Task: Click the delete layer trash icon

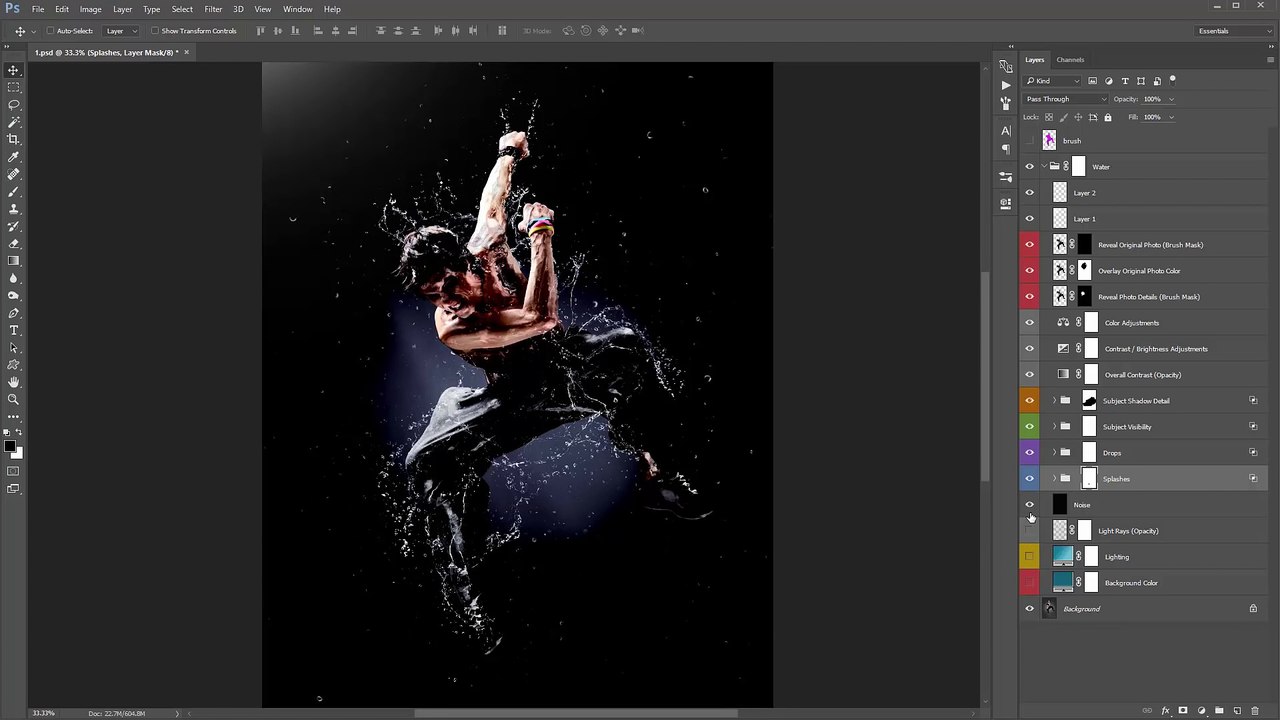Action: point(1255,710)
